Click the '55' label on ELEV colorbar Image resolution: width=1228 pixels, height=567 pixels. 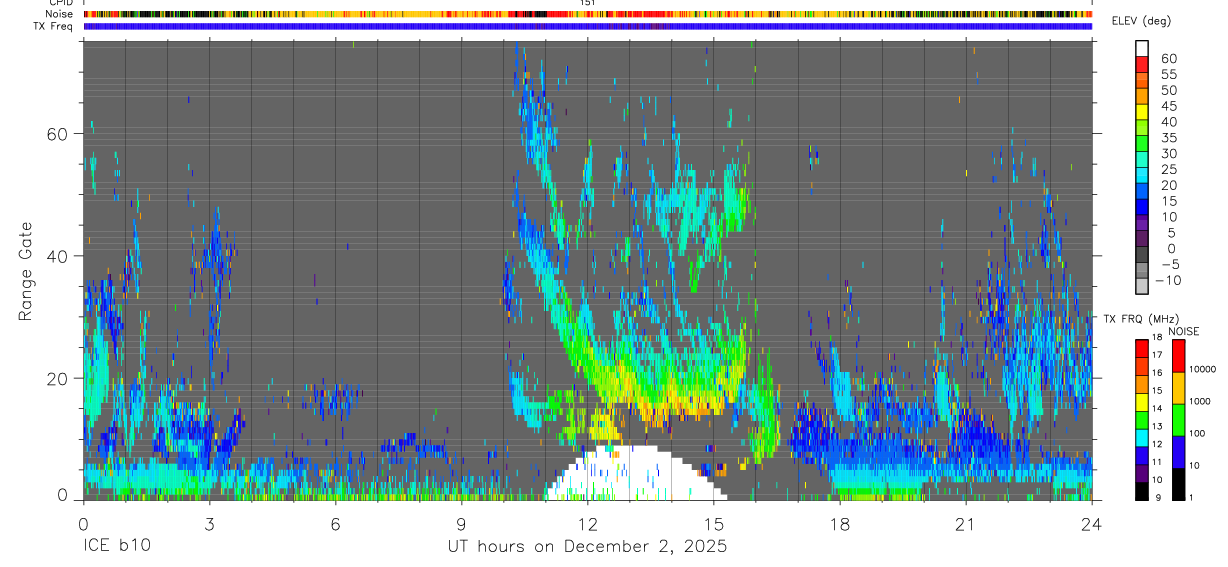1168,75
